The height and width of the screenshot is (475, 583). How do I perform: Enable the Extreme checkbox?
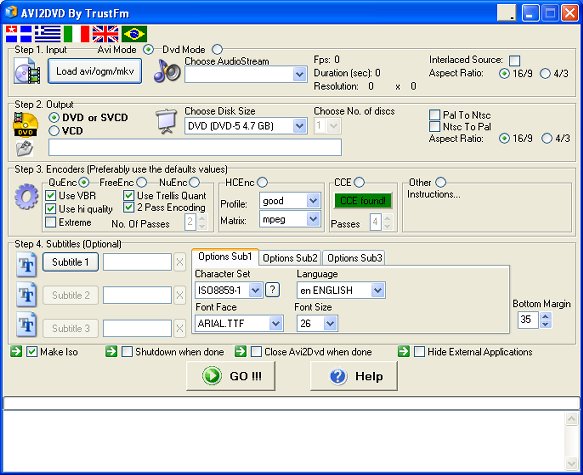pos(51,222)
